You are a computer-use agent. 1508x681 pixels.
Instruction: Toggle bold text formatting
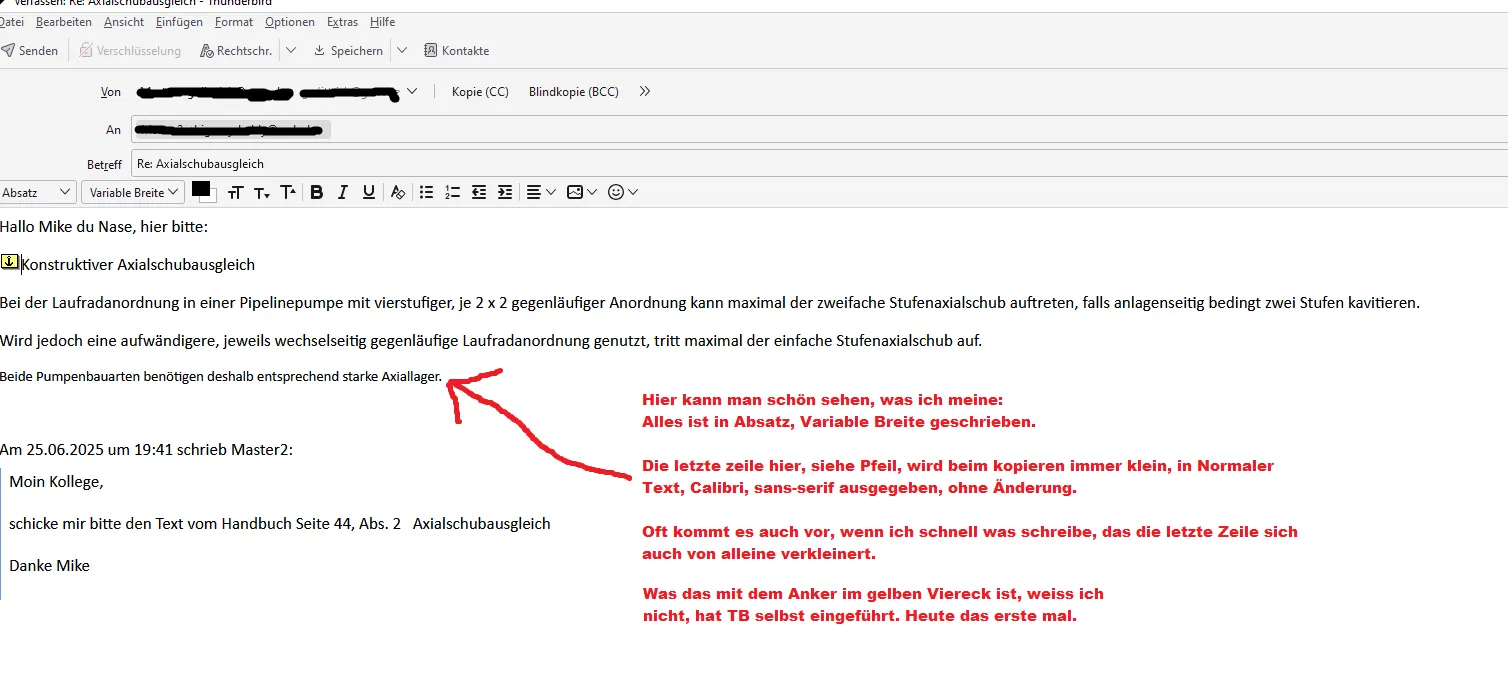(316, 192)
